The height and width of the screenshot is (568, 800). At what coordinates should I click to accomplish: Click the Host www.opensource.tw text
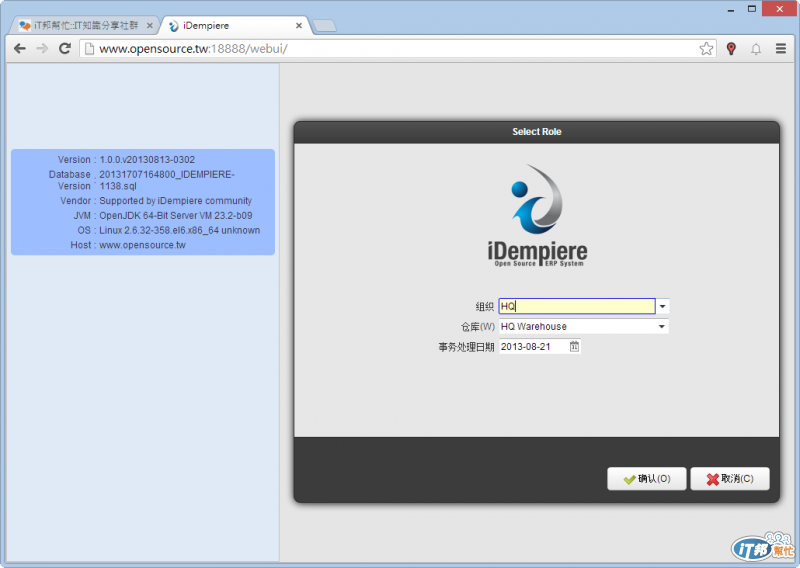click(x=142, y=245)
